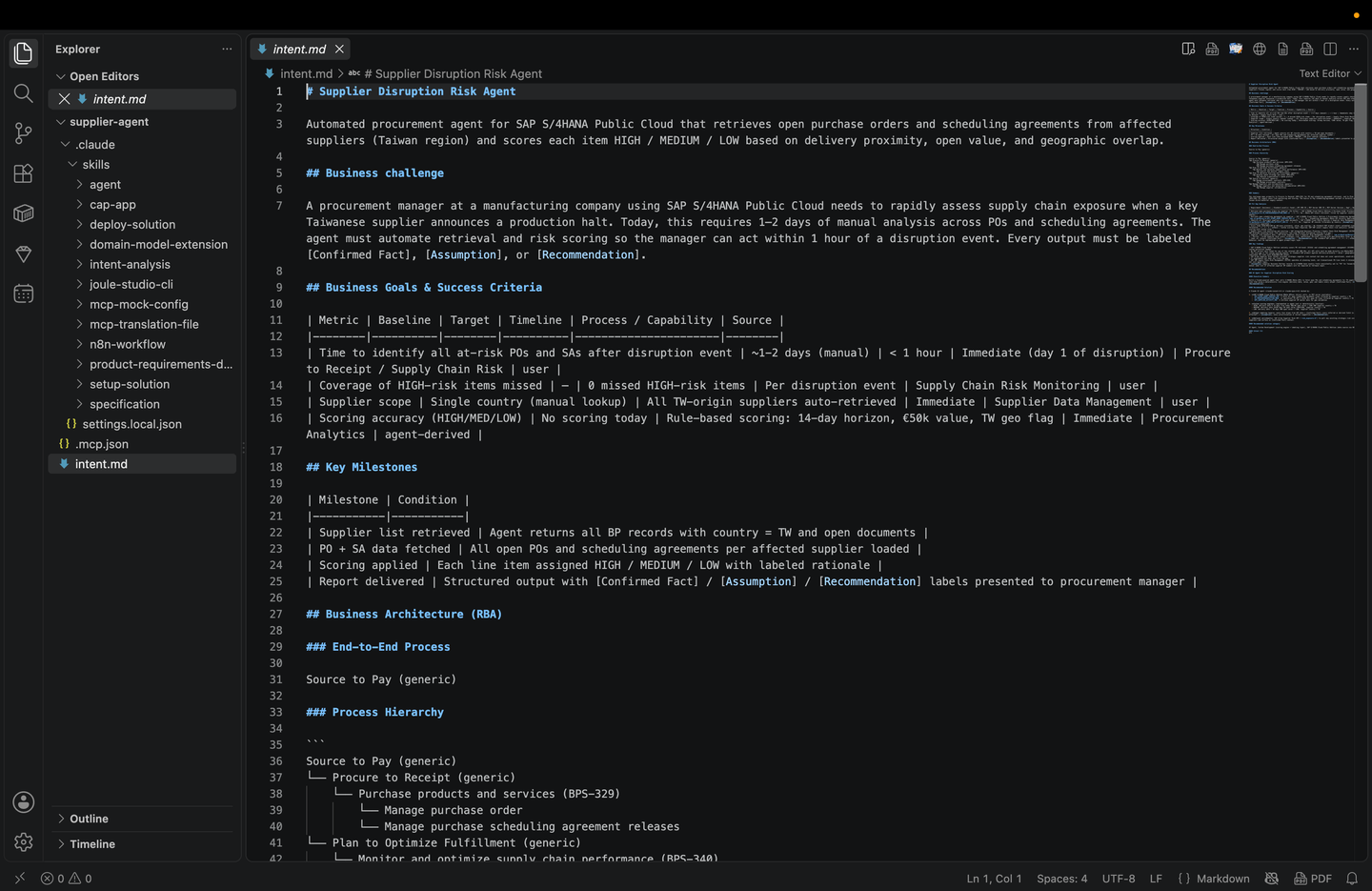
Task: Open the Manage gear icon
Action: click(24, 842)
